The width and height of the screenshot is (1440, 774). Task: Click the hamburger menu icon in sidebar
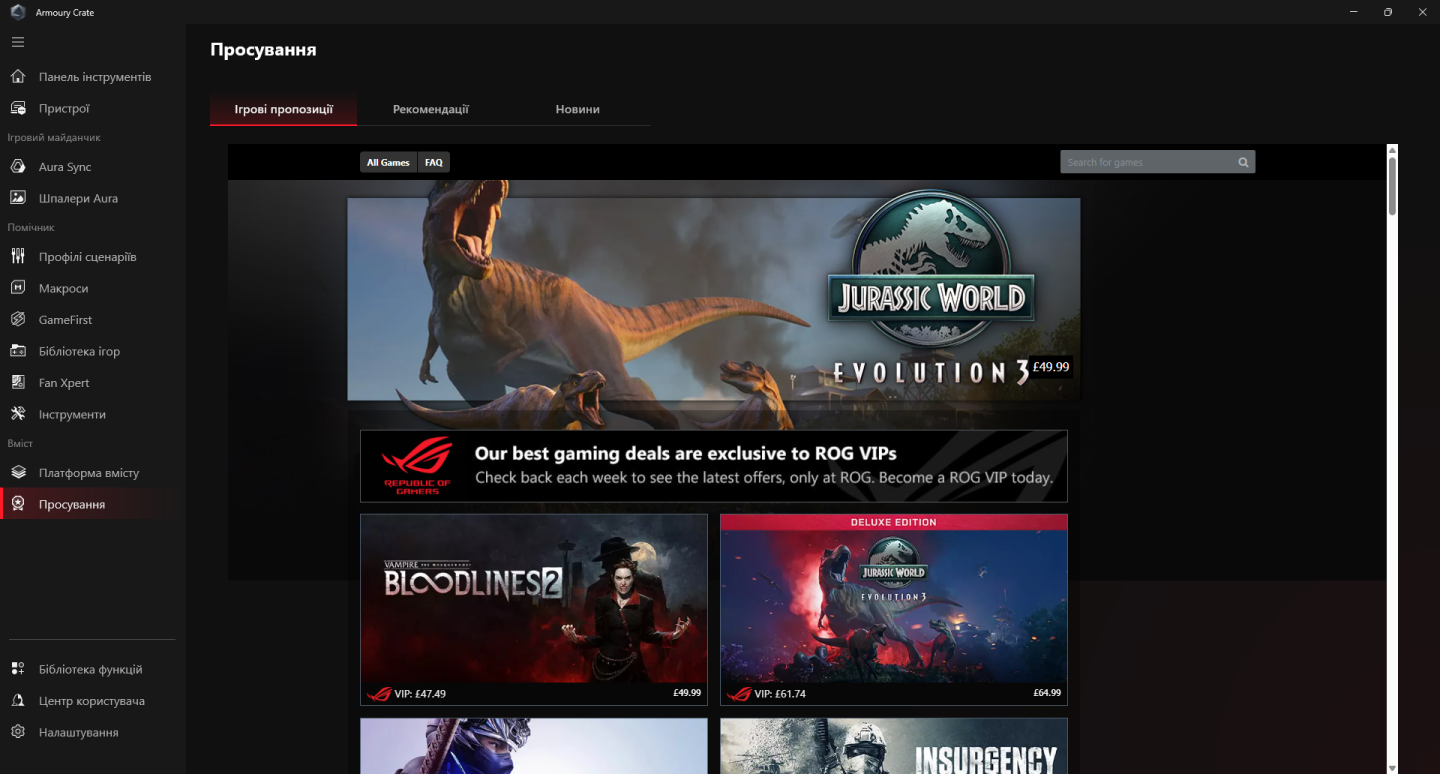pyautogui.click(x=18, y=42)
